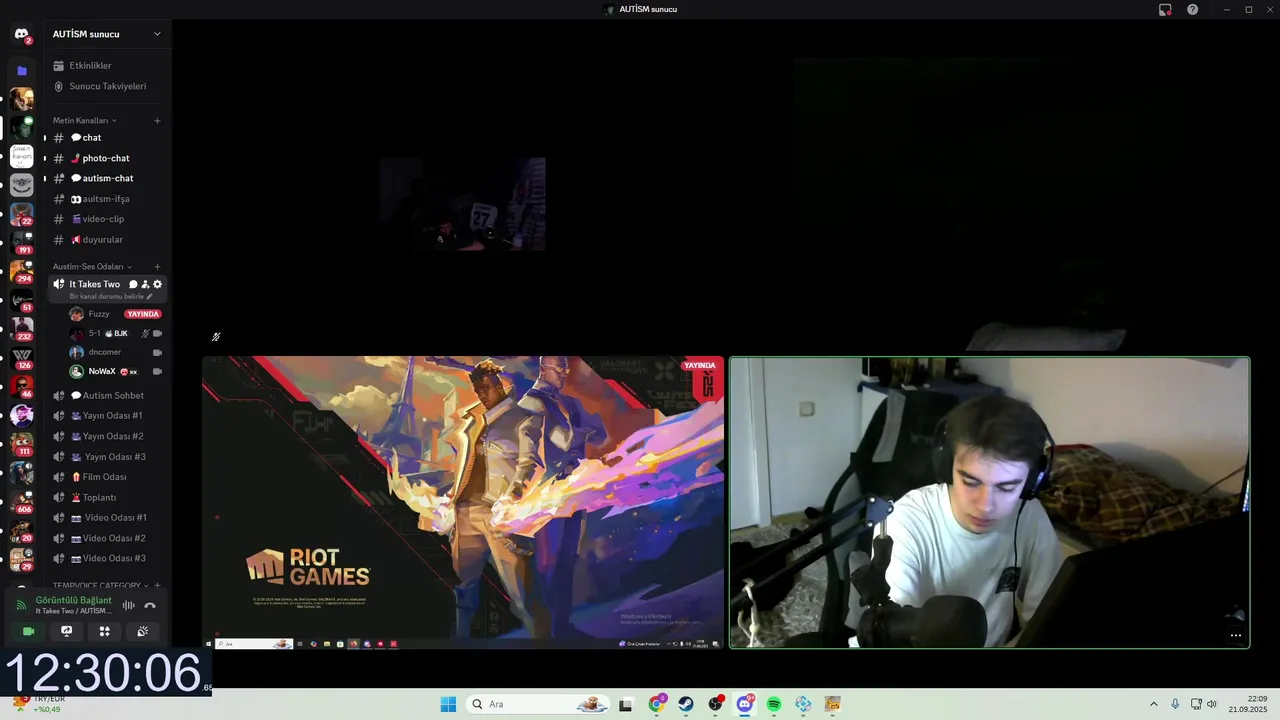
Task: Click Task View icon in taskbar
Action: point(626,704)
